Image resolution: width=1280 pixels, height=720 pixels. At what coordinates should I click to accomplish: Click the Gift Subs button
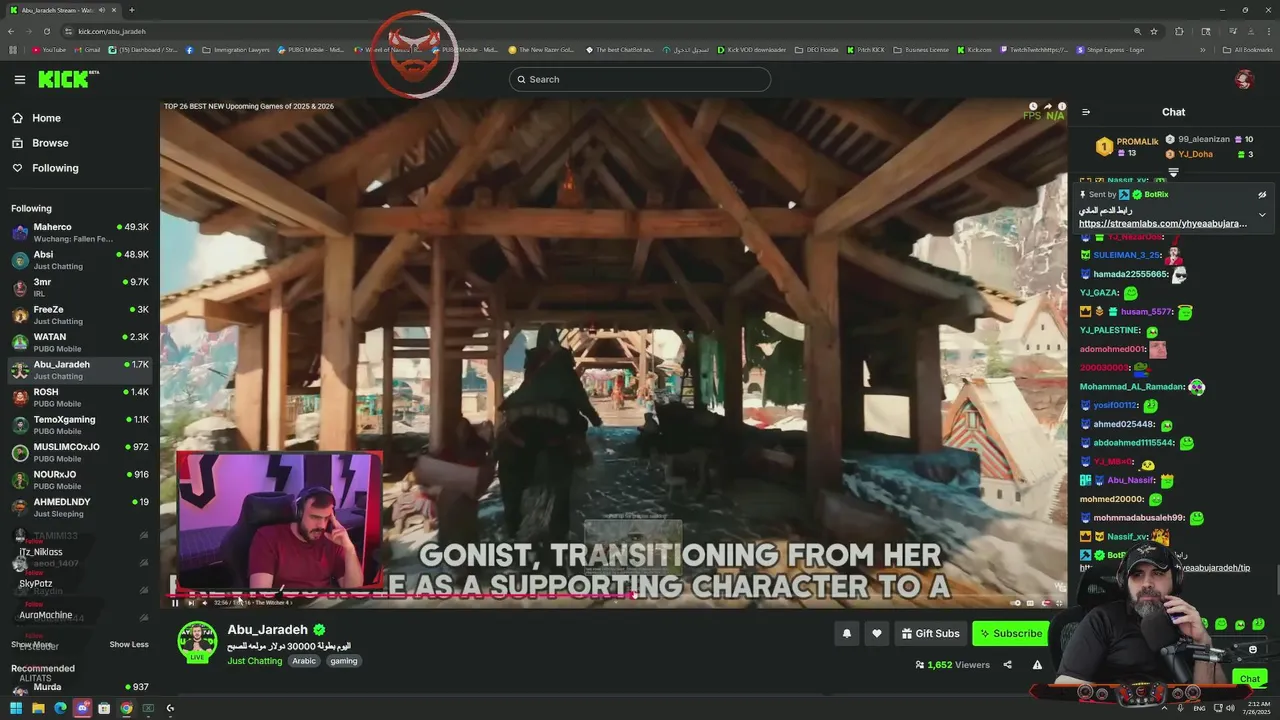pos(930,633)
